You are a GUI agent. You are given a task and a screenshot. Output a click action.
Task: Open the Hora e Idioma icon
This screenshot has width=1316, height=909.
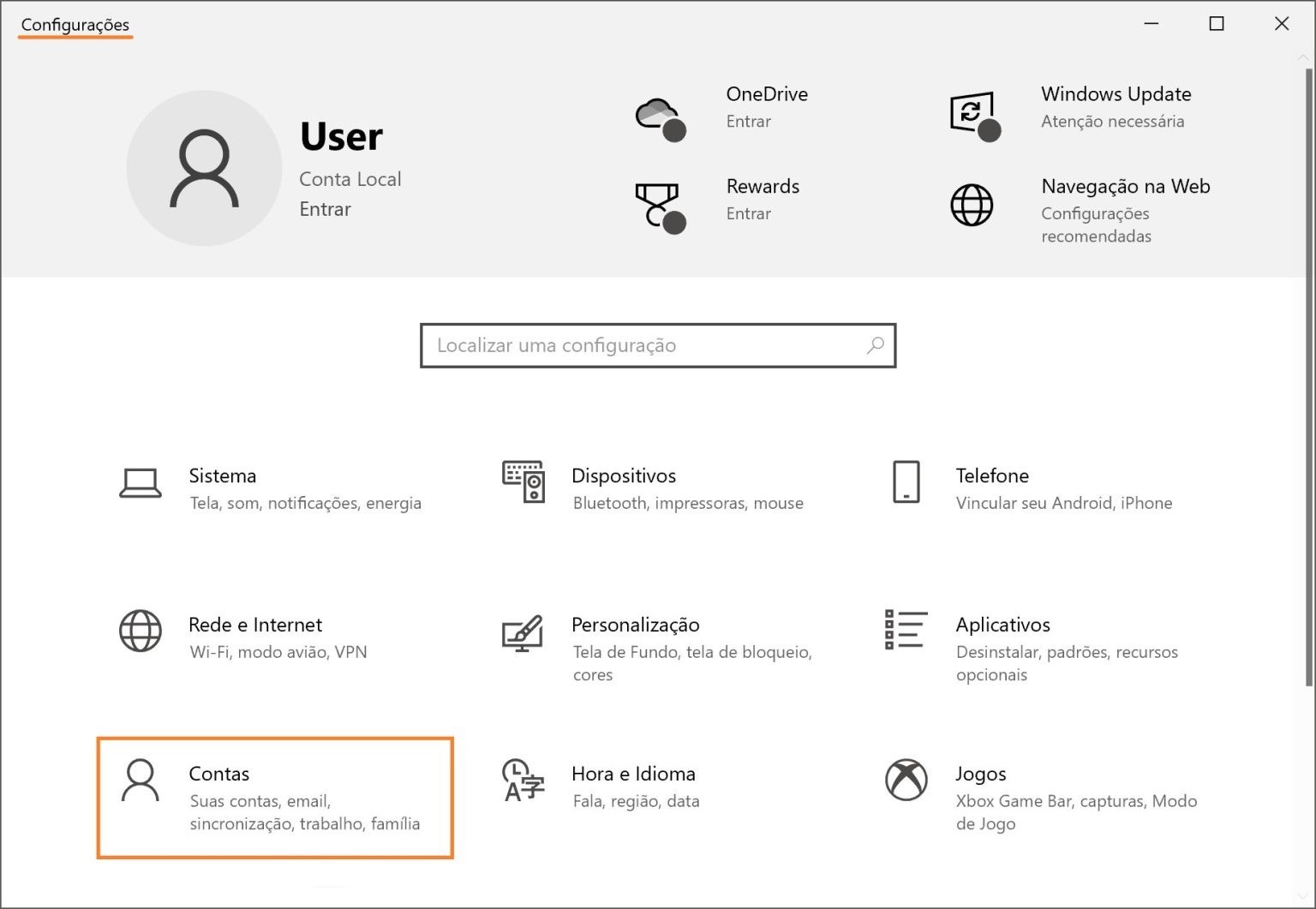tap(523, 780)
